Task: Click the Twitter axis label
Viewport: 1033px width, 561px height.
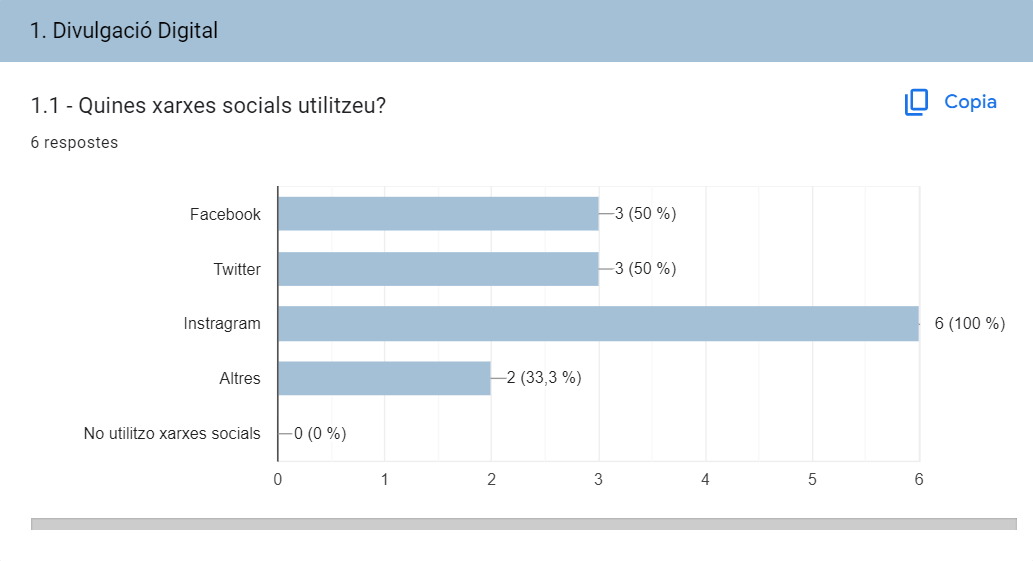Action: point(237,269)
